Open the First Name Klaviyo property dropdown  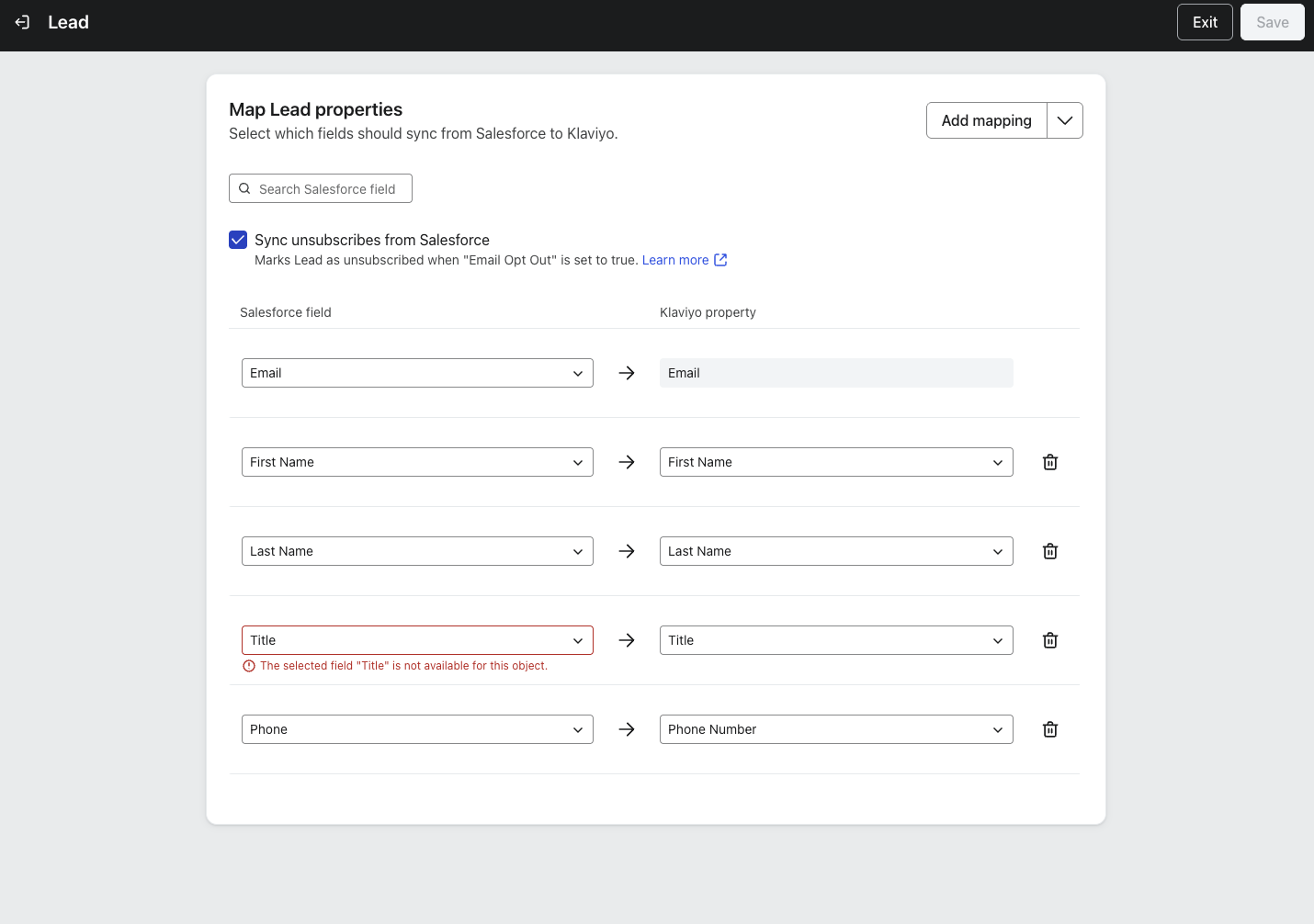835,462
